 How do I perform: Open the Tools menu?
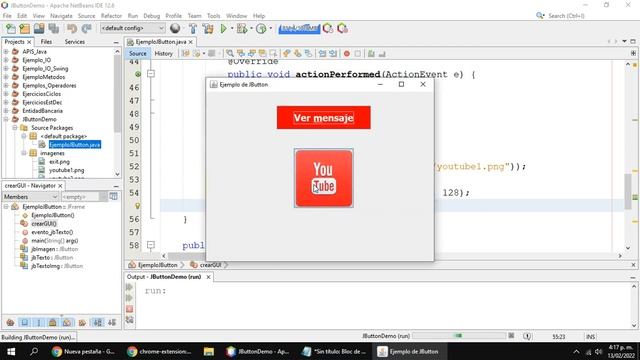pos(213,16)
